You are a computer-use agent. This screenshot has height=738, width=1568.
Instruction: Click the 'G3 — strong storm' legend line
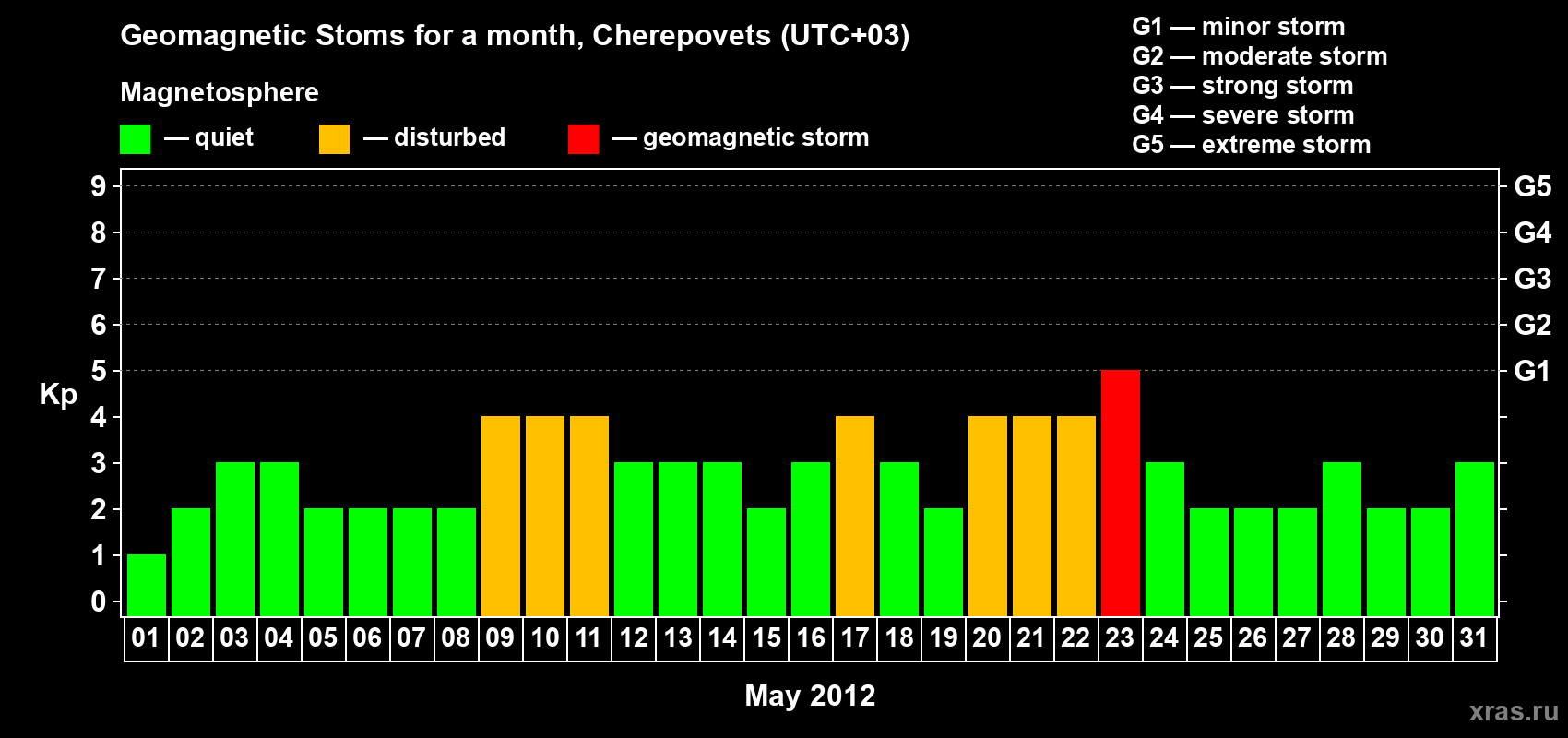click(x=1242, y=86)
